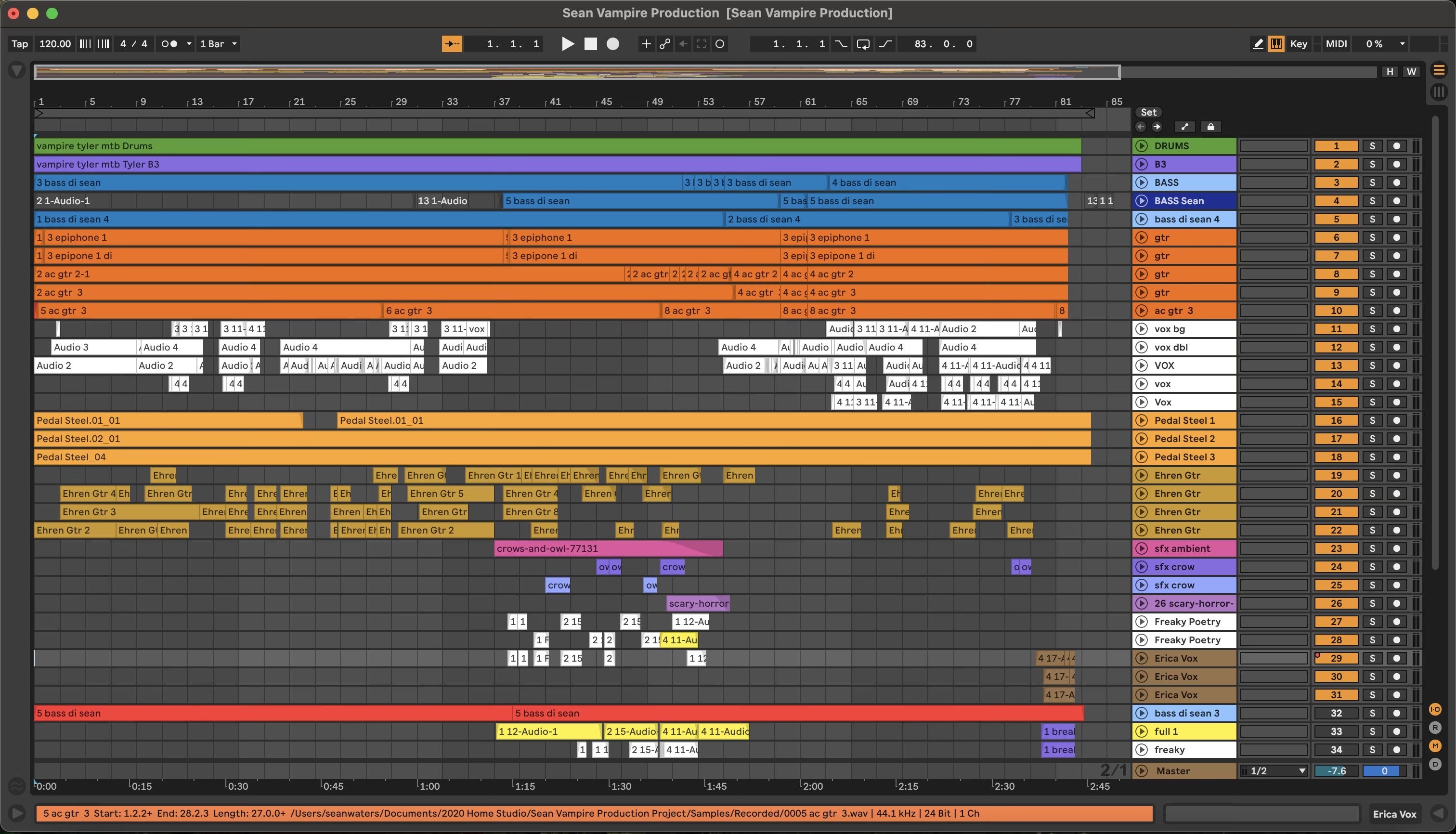Toggle the Follow playback button
The image size is (1456, 834).
[x=451, y=44]
